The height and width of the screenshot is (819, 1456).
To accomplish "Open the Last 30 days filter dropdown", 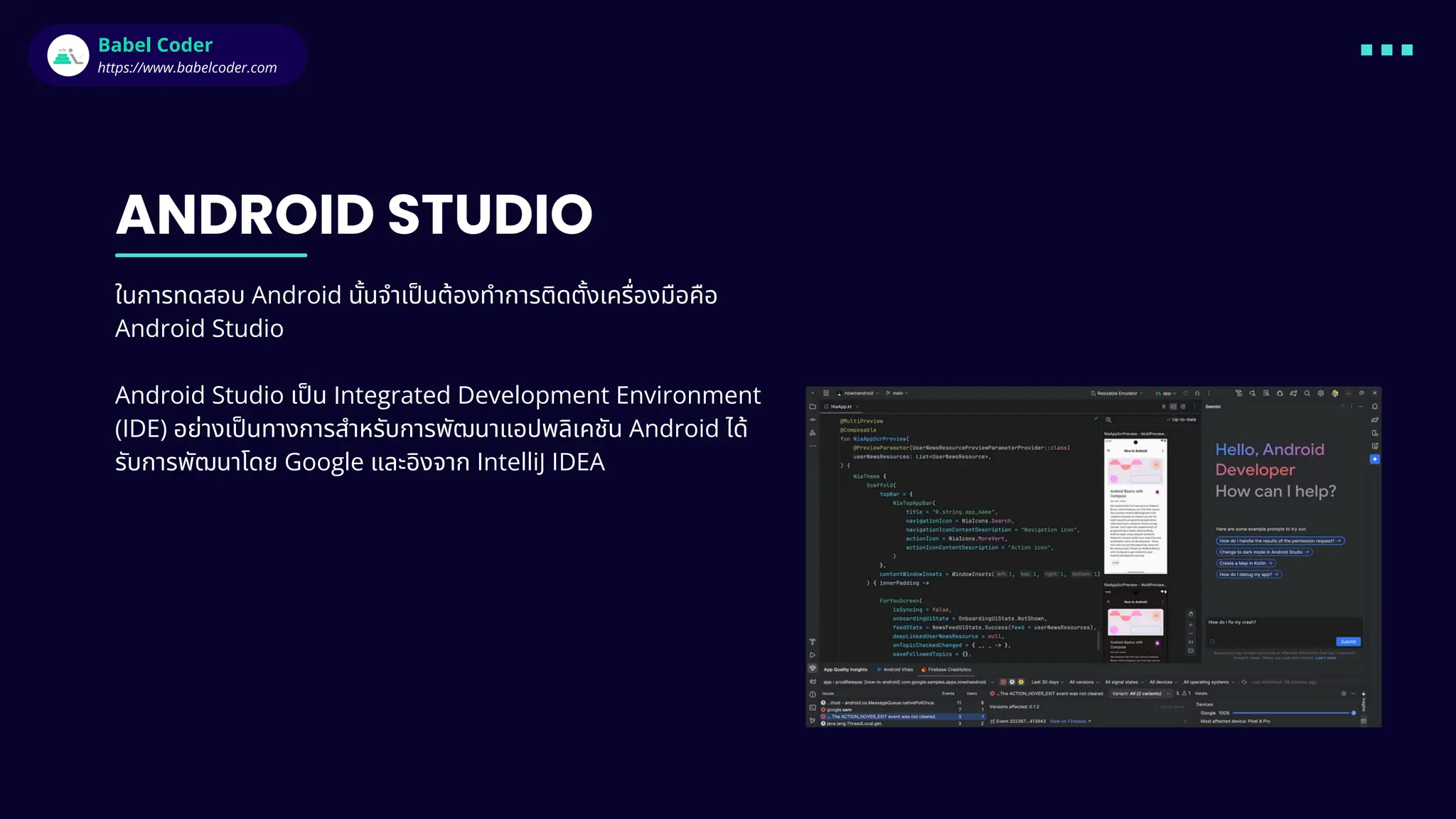I will [x=1047, y=682].
